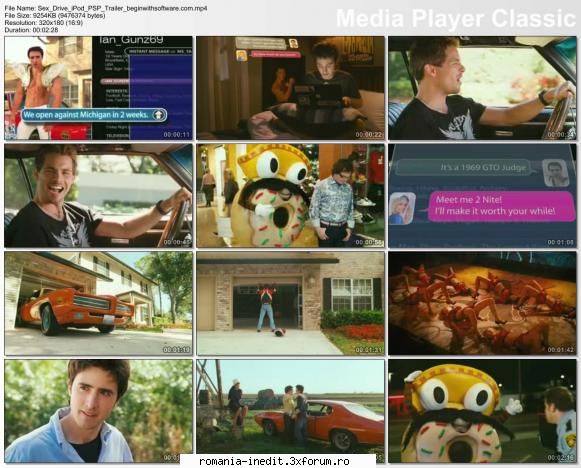The height and width of the screenshot is (468, 581).
Task: Open the first-row thumbnail of the driver in profile
Action: pos(482,88)
